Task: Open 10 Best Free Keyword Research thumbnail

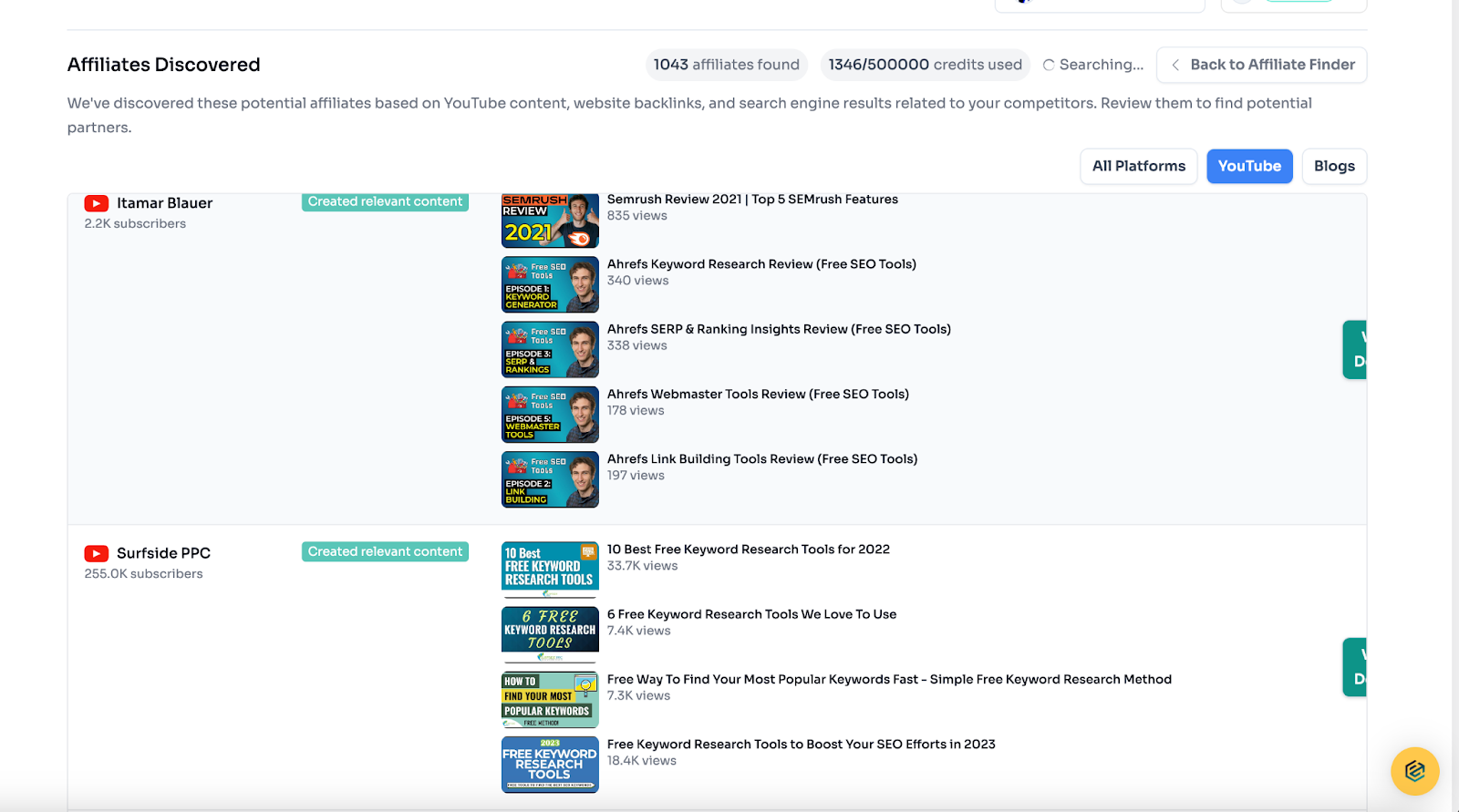Action: coord(550,570)
